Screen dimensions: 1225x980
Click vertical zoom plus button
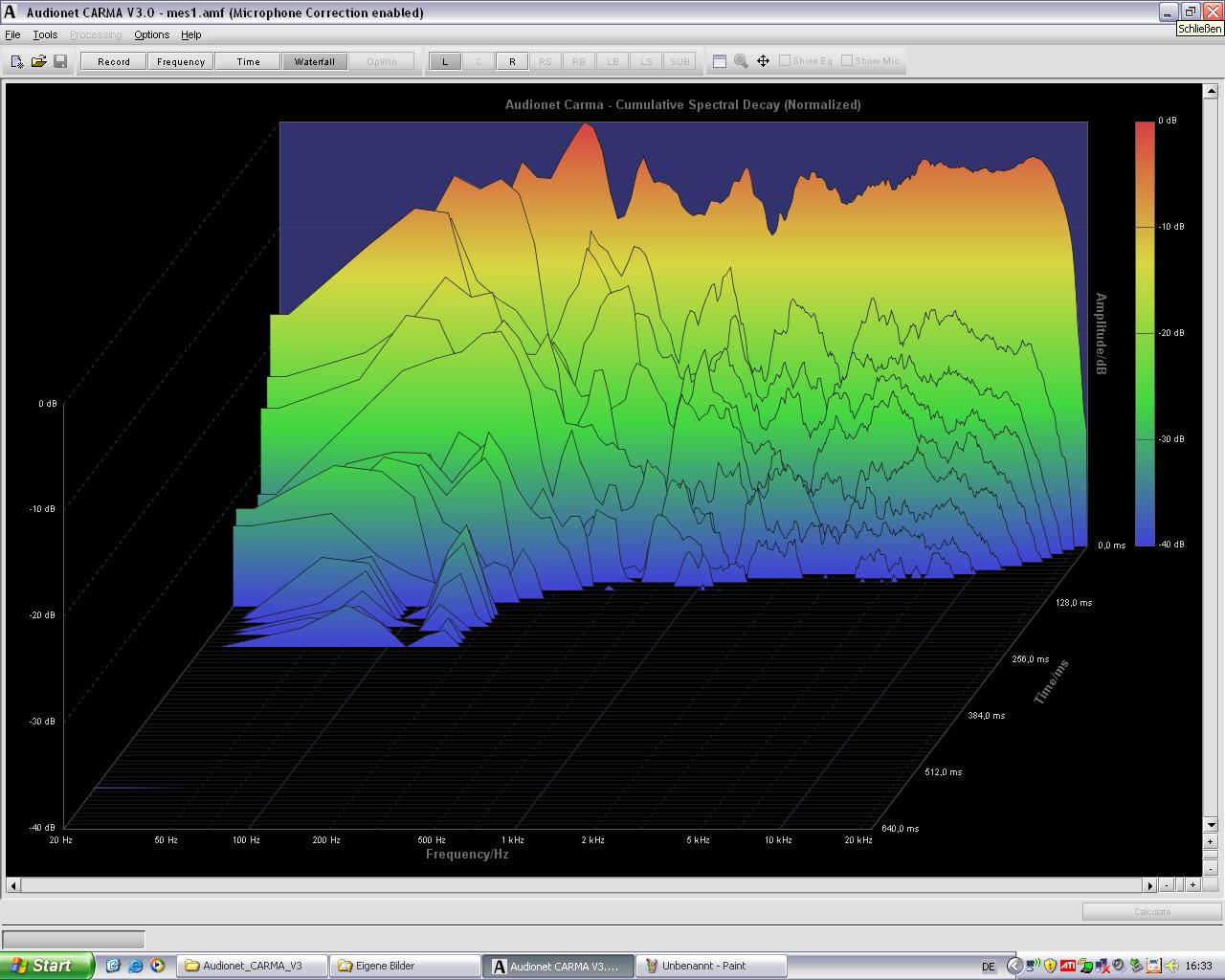click(1210, 842)
